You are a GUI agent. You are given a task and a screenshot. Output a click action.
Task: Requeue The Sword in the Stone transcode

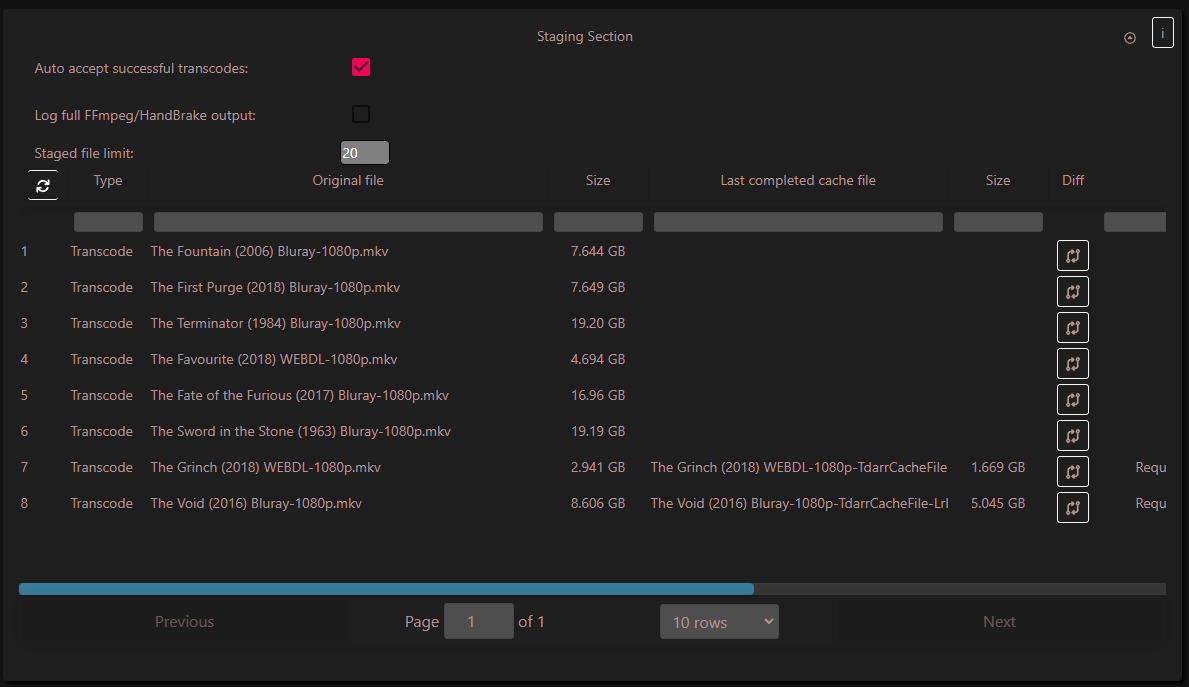1072,435
